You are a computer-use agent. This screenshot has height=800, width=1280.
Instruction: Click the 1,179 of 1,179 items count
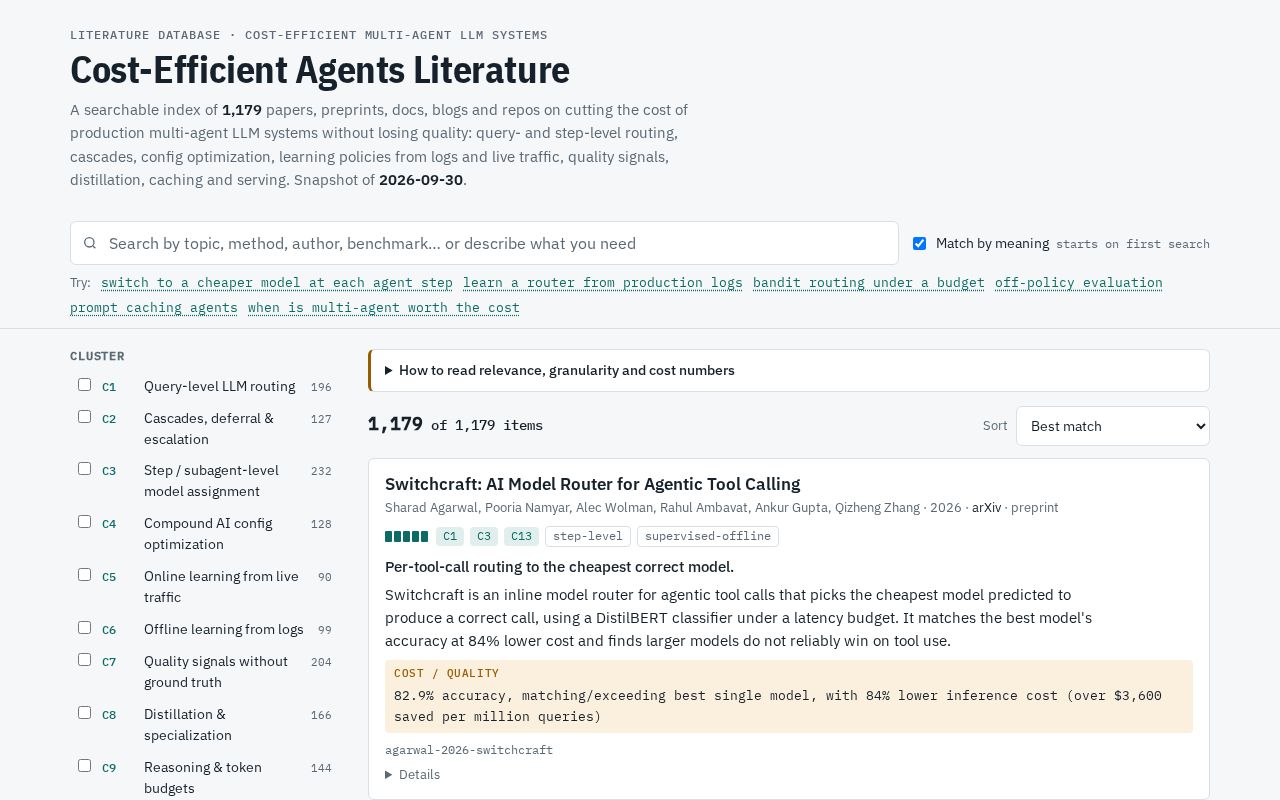(x=455, y=425)
